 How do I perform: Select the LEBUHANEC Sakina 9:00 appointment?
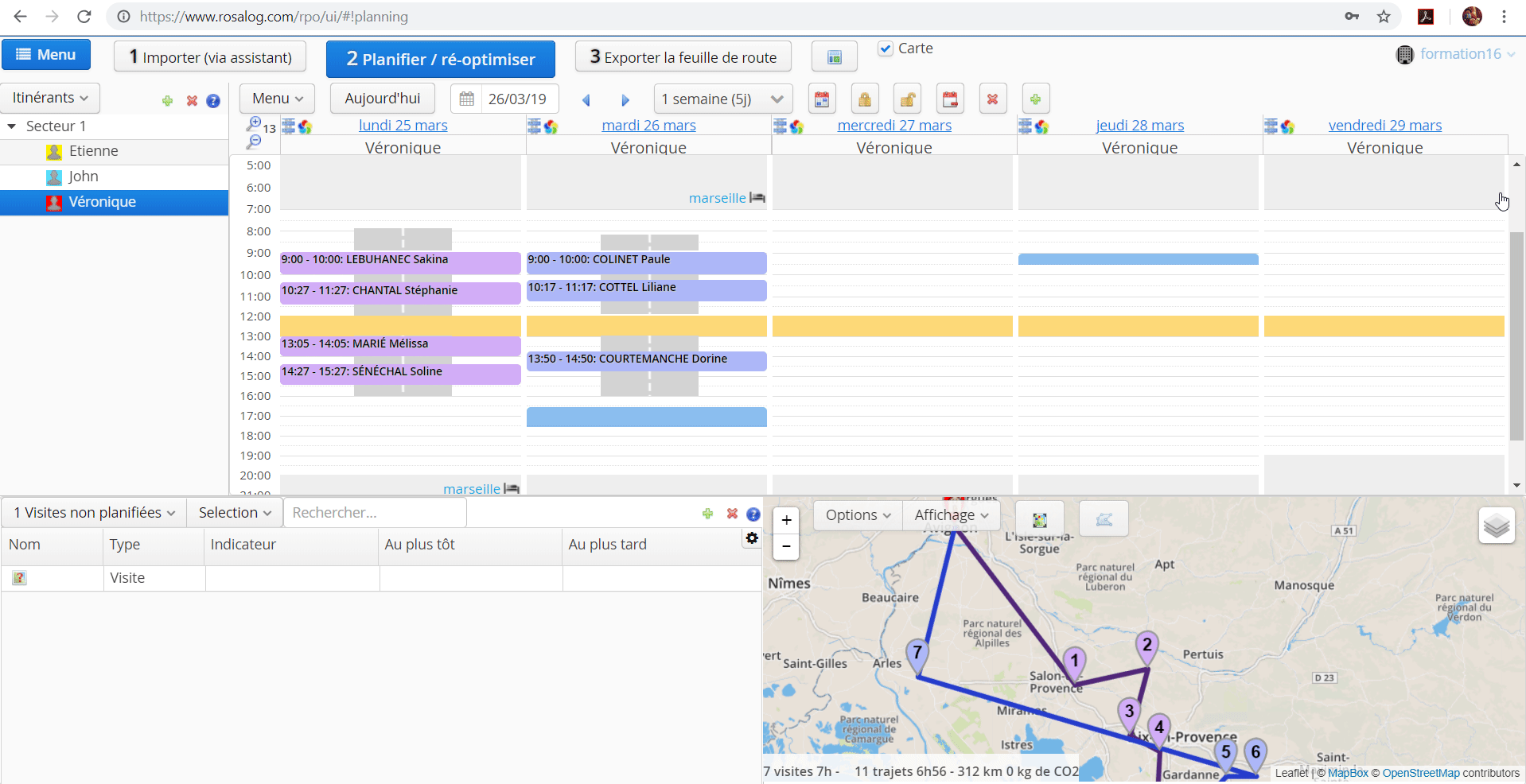click(400, 263)
